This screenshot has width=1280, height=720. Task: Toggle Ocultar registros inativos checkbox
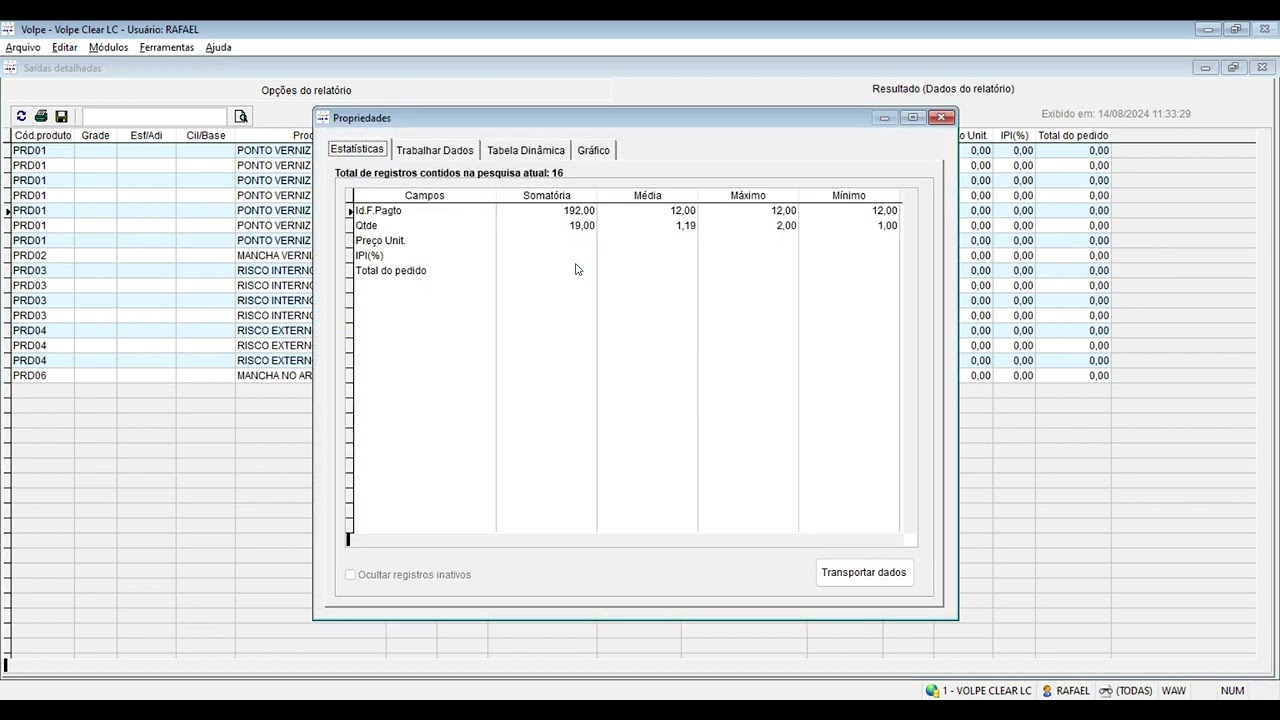(x=350, y=575)
